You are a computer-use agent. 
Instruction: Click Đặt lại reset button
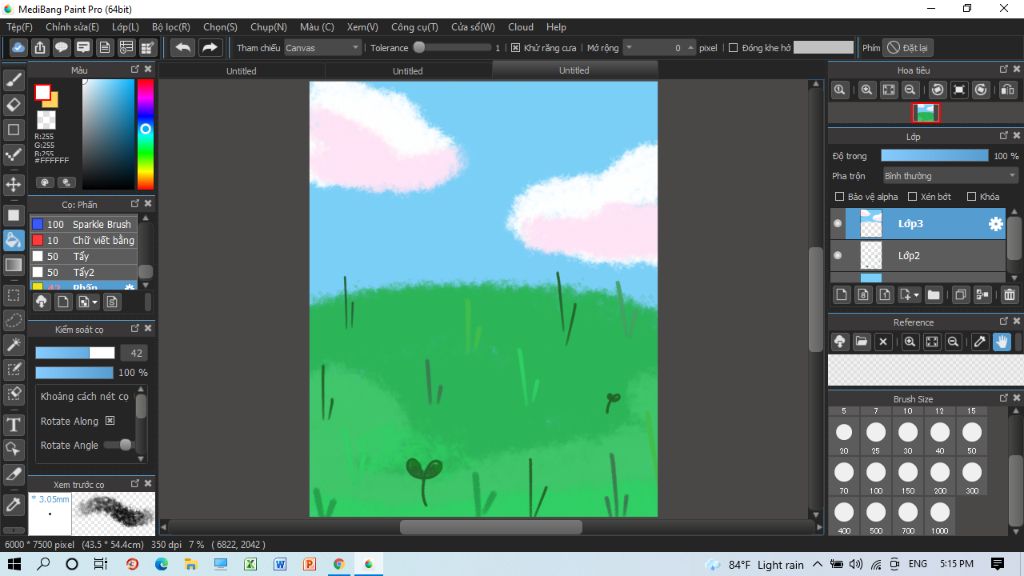click(x=908, y=48)
